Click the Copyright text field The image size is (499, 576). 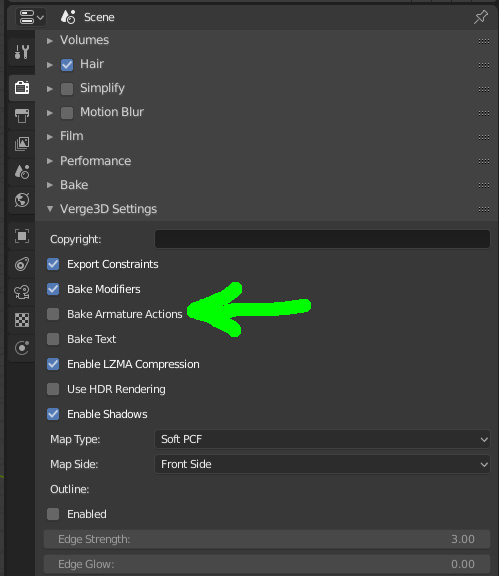tap(322, 239)
